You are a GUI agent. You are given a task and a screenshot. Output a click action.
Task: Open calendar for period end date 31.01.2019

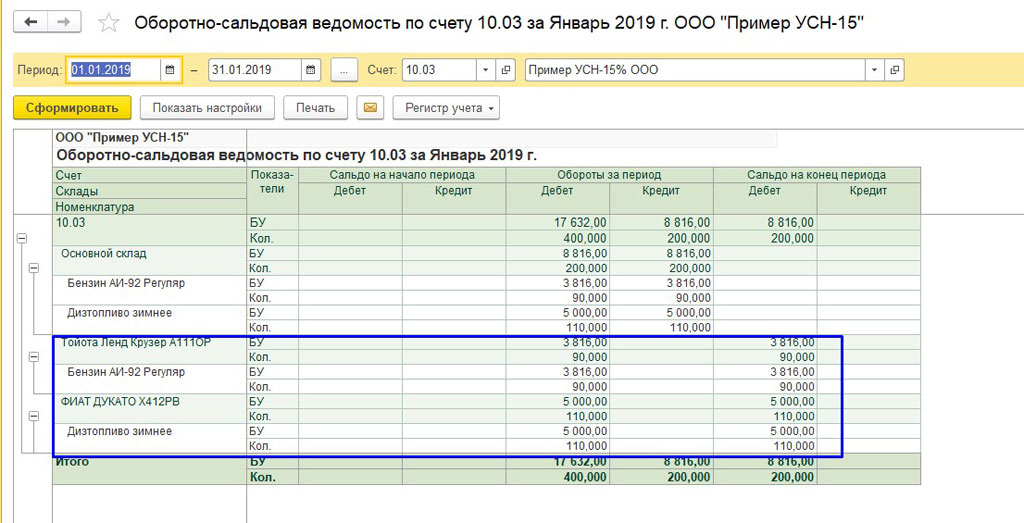pos(311,70)
